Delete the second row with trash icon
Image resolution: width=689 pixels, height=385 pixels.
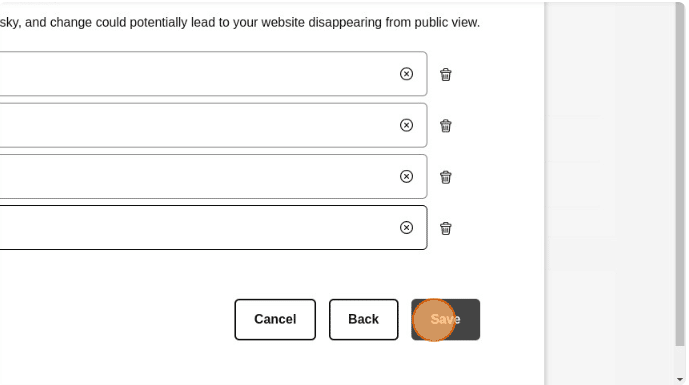pos(446,126)
